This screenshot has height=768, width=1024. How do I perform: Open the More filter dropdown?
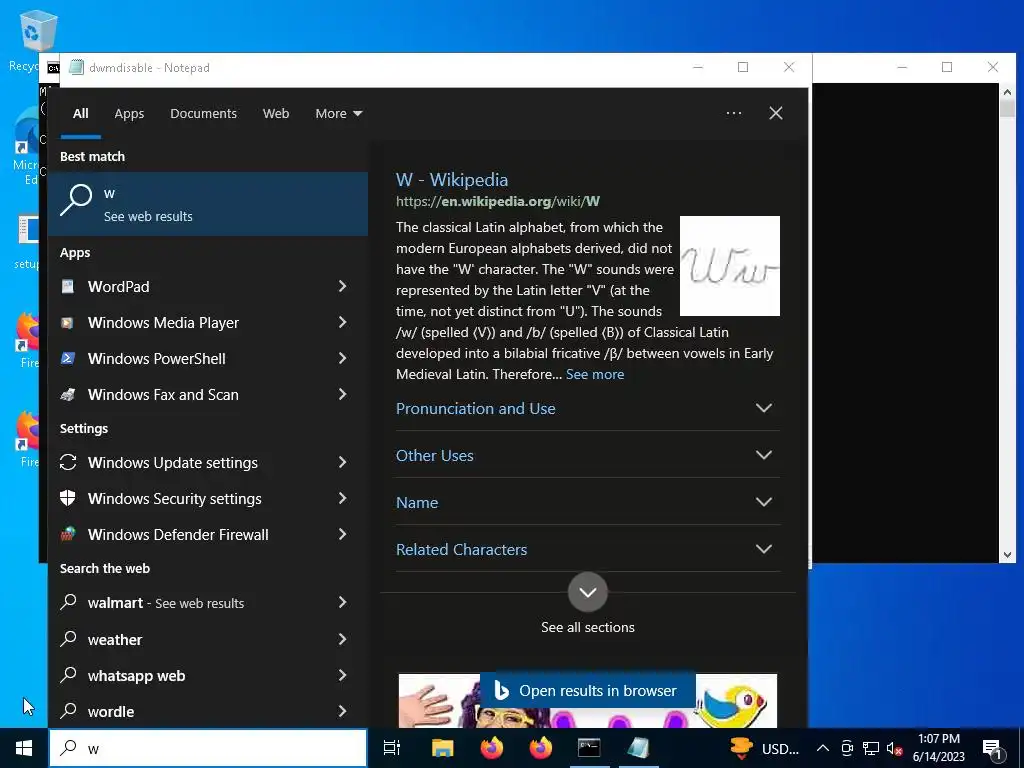(x=338, y=113)
